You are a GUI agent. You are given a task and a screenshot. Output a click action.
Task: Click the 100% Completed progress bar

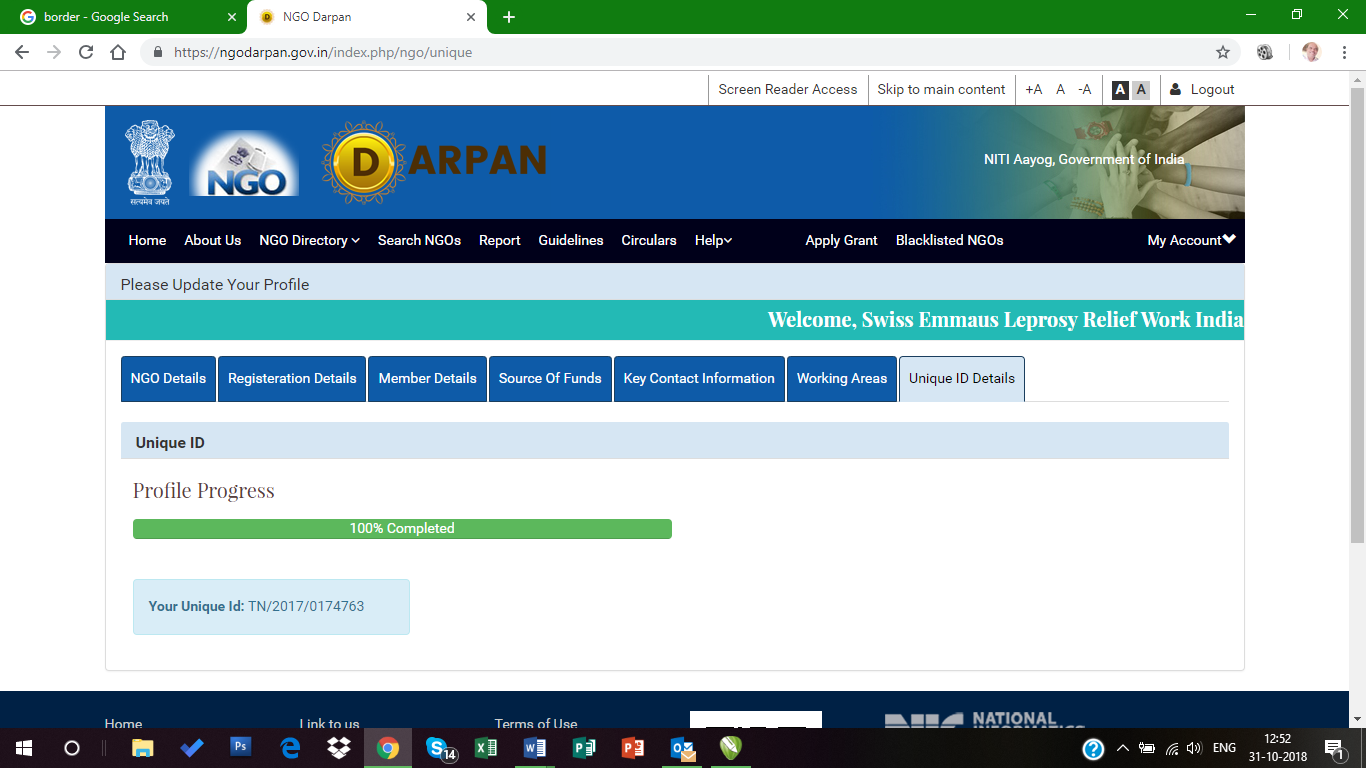coord(402,529)
